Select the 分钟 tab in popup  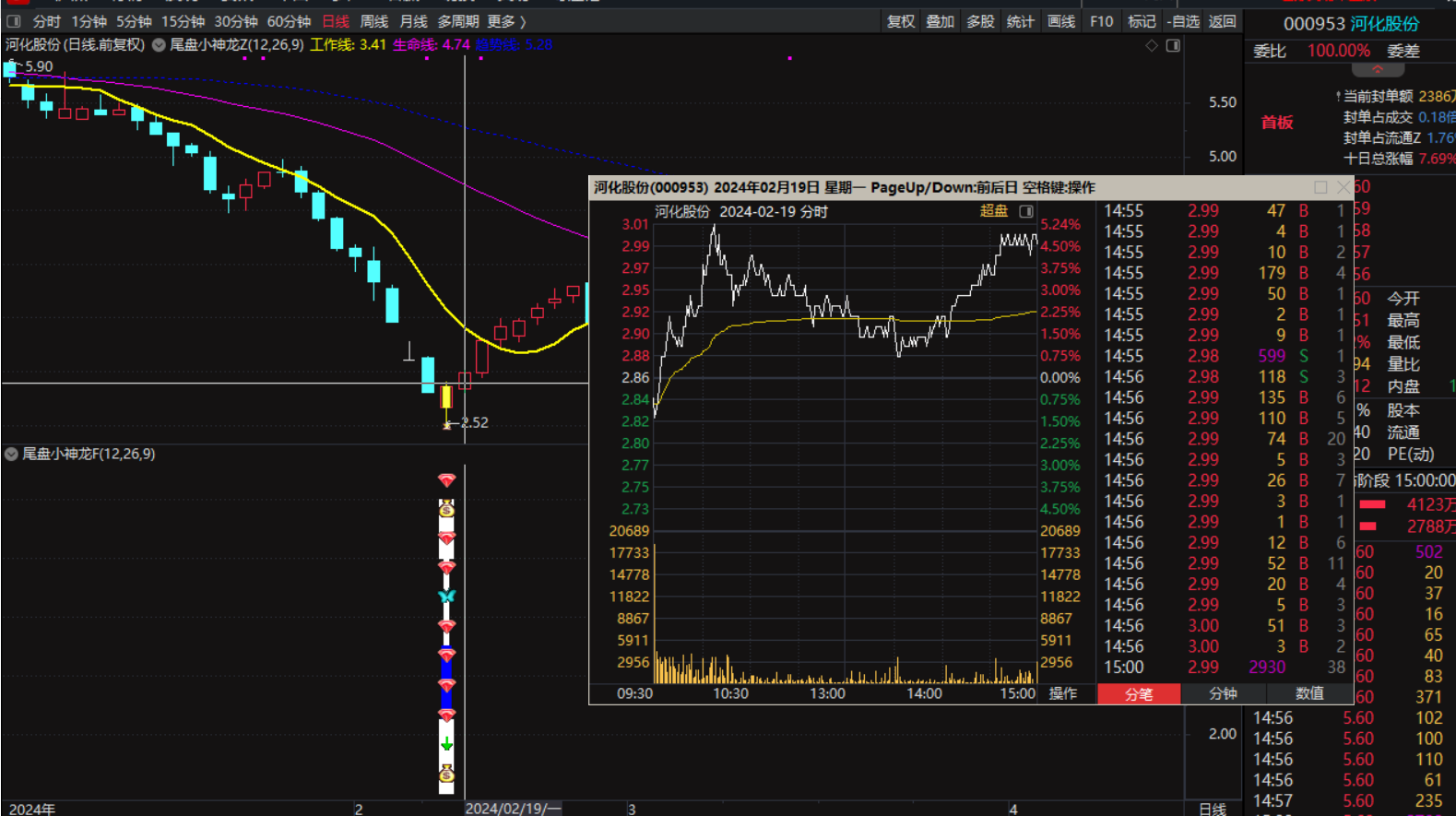(1223, 693)
